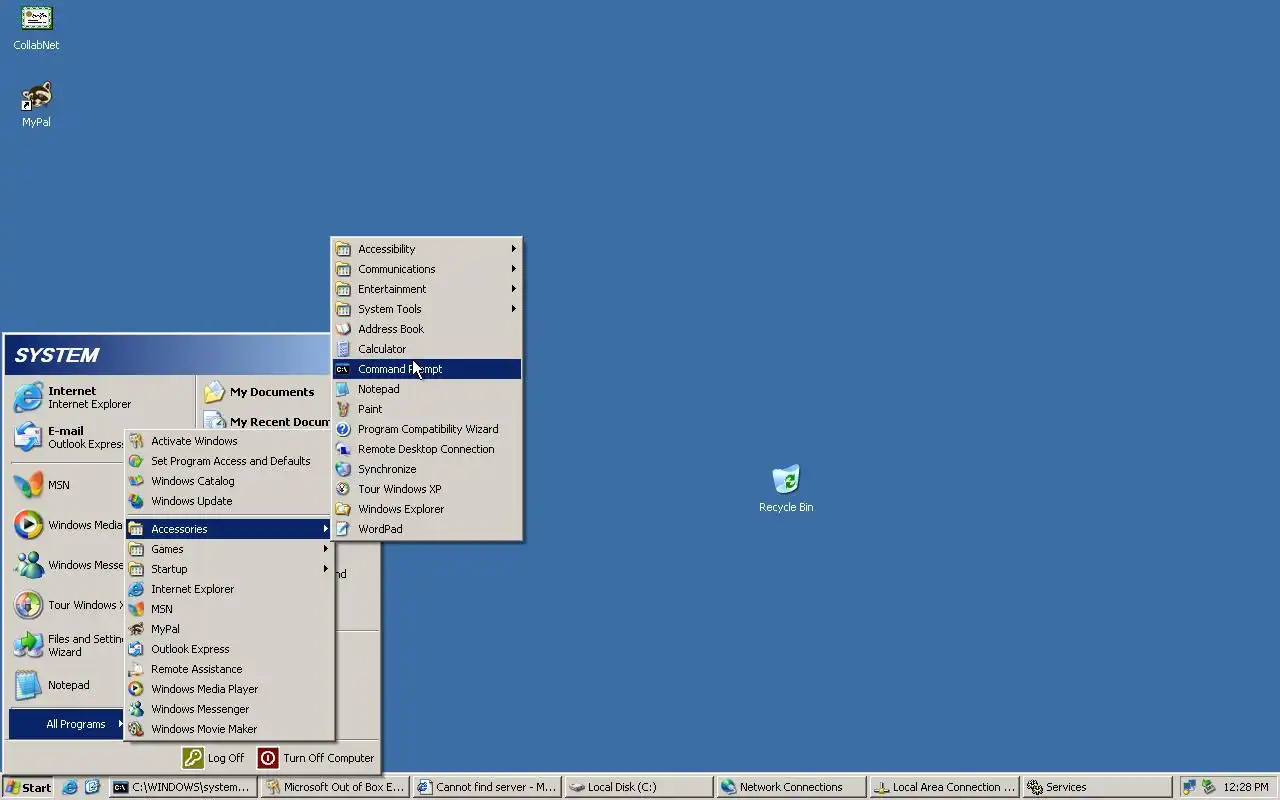Screen dimensions: 1280x800
Task: Click the Outlook Express icon in All Programs
Action: click(136, 649)
